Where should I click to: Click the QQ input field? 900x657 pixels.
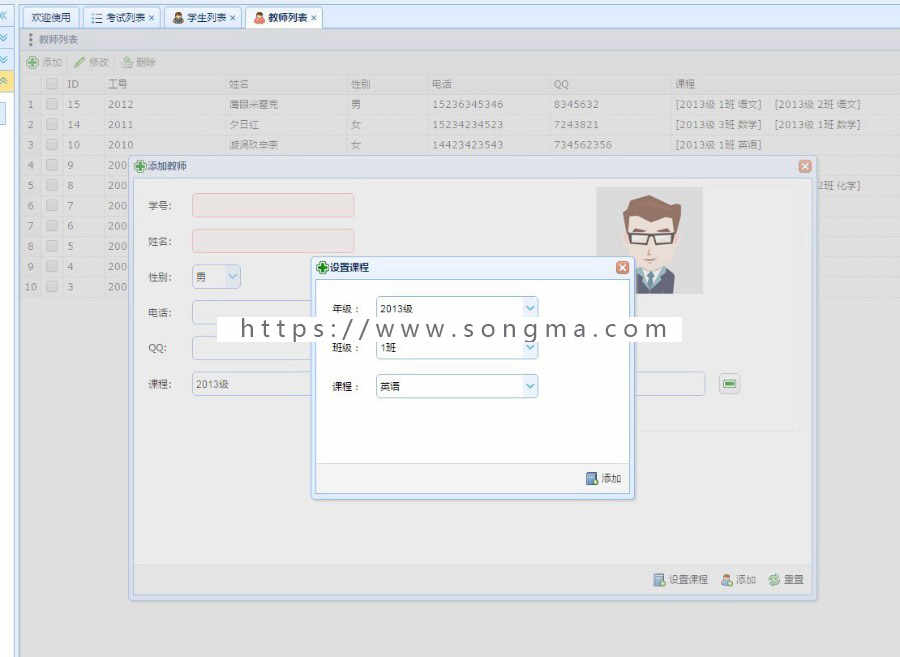point(252,348)
